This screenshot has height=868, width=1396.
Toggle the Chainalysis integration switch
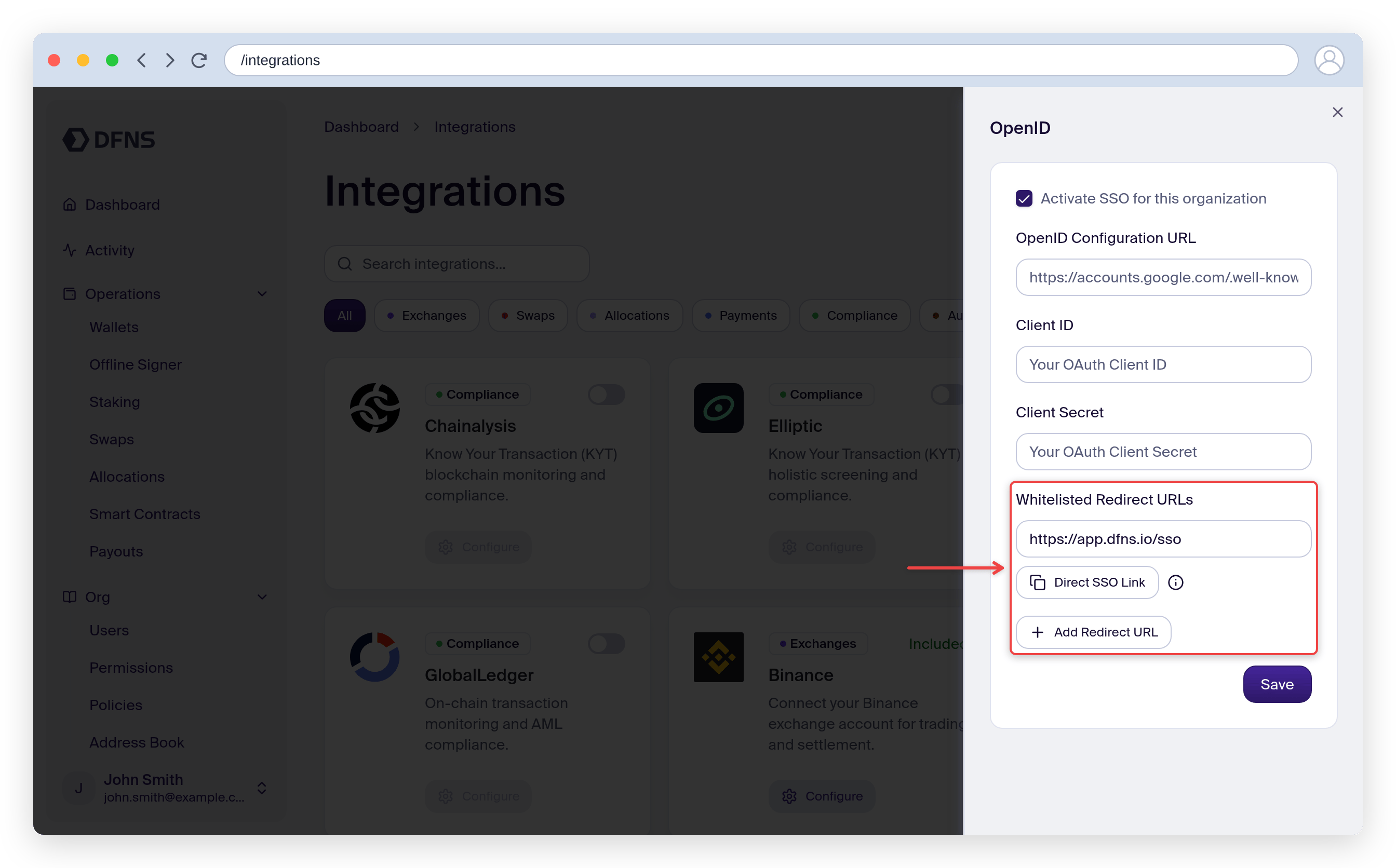[607, 395]
